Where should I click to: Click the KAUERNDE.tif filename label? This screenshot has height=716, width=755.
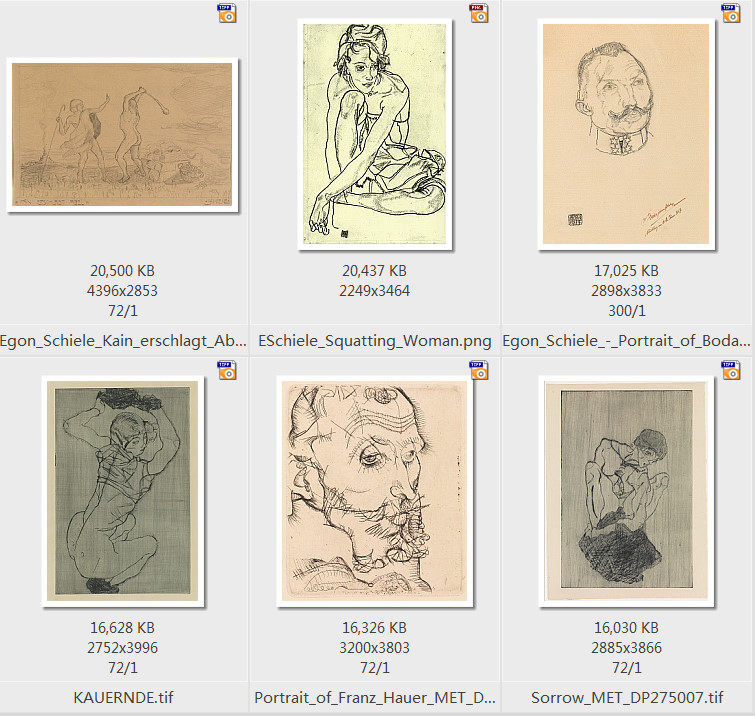(123, 697)
